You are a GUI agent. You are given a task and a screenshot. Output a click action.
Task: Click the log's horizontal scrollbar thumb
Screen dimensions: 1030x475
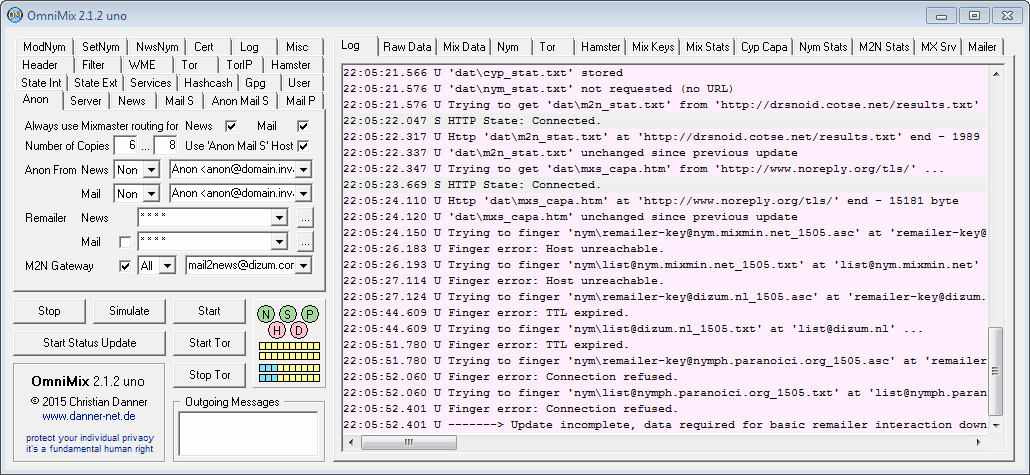409,443
